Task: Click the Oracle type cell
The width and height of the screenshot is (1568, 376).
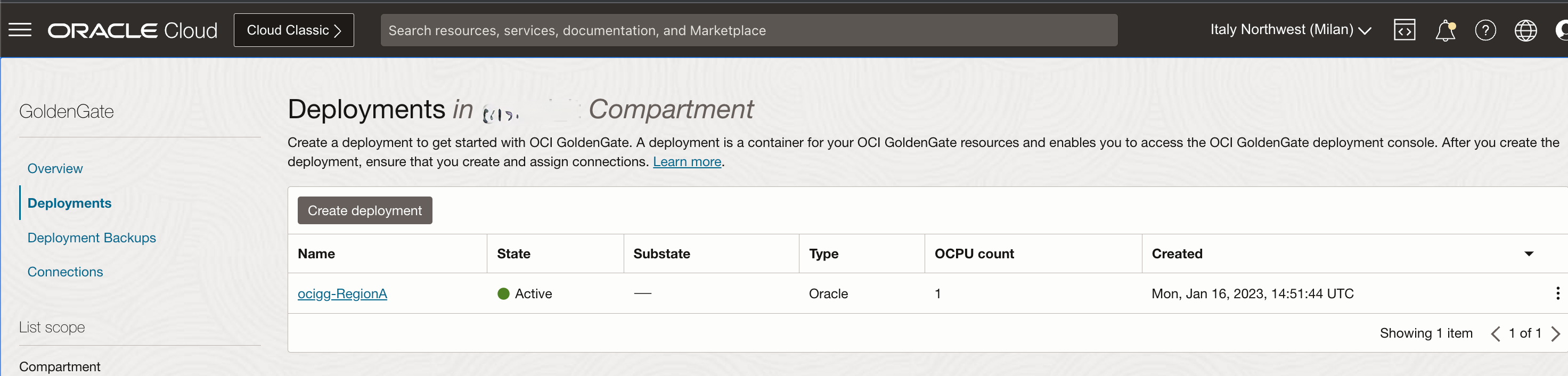Action: [828, 294]
